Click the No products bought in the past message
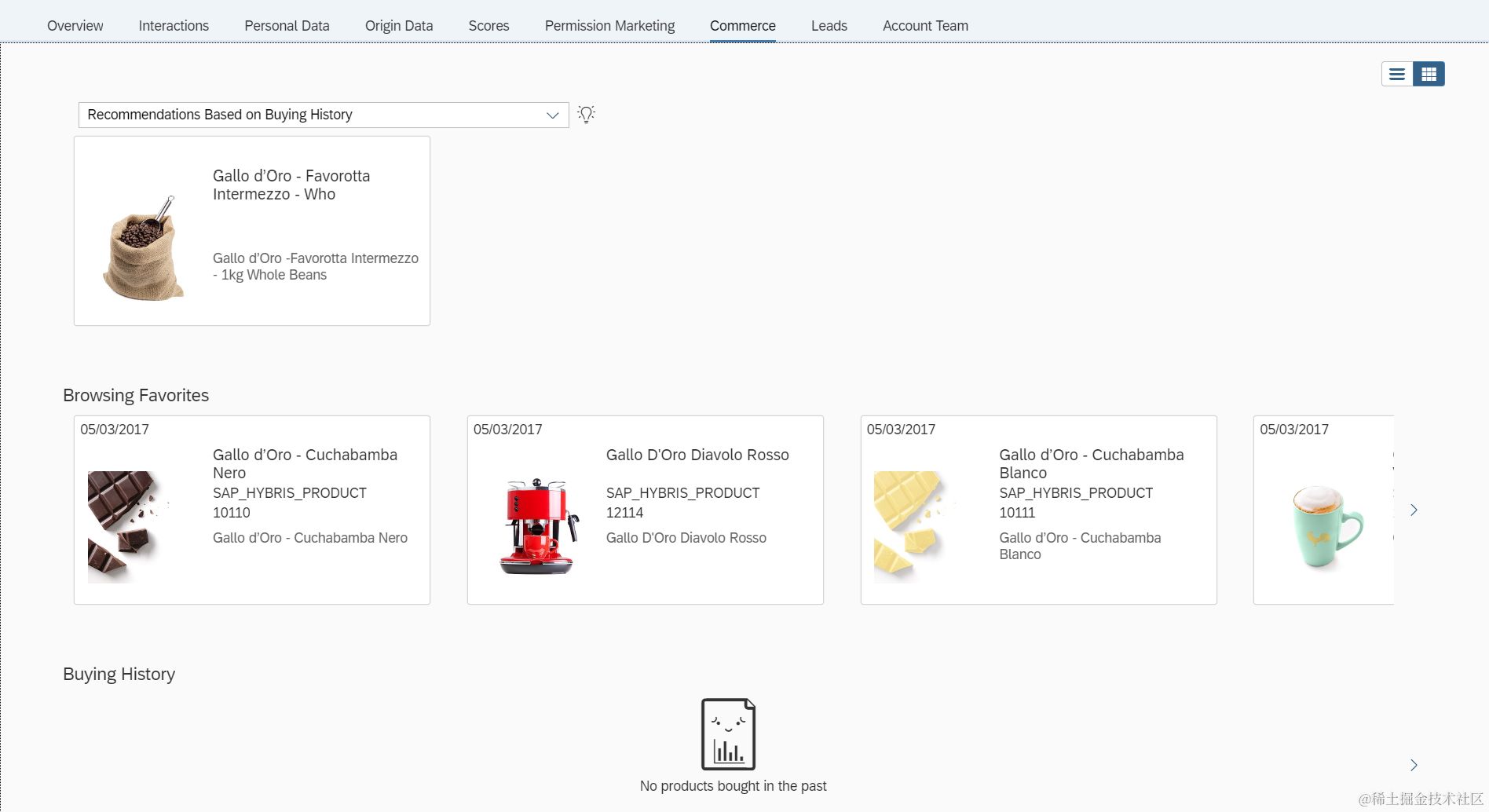 (x=734, y=786)
